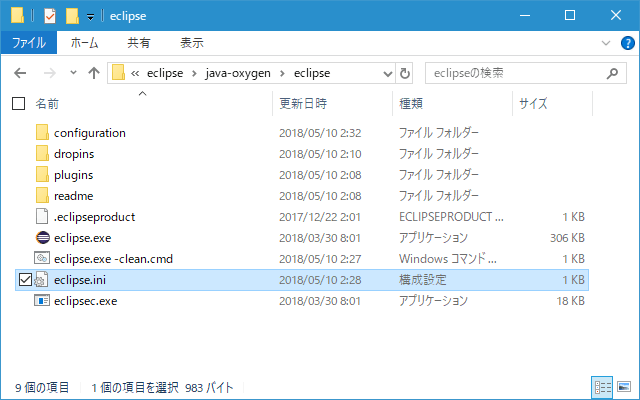Expand the ribbon with the chevron
Image resolution: width=640 pixels, height=400 pixels.
coord(606,43)
